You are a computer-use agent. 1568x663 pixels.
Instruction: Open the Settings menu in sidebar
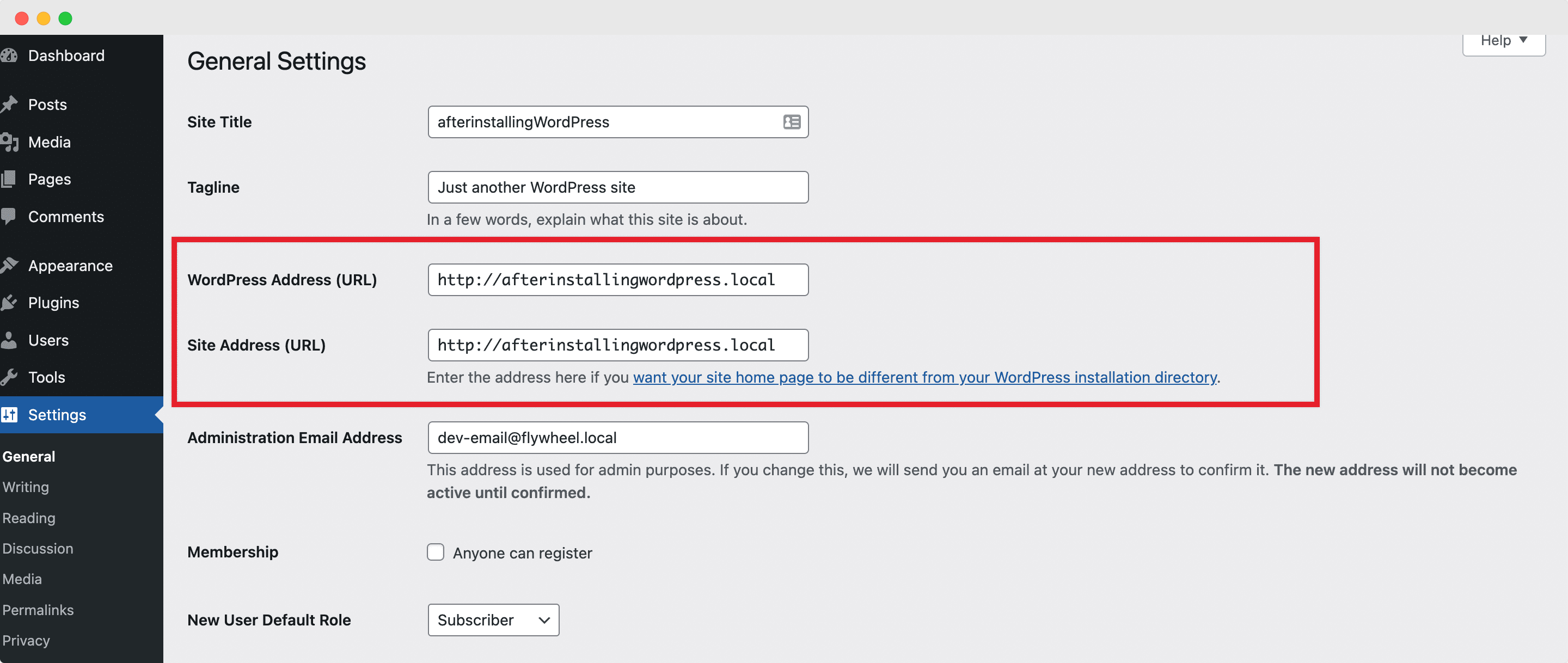(x=57, y=415)
